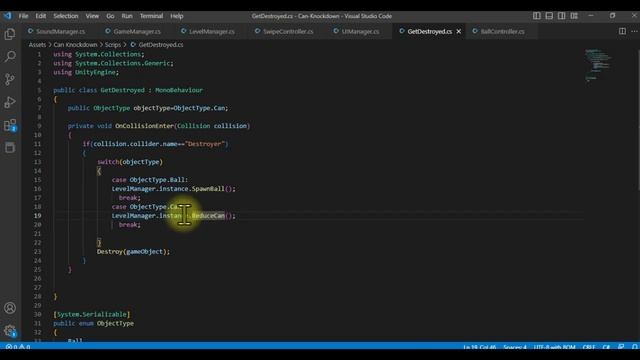
Task: Click Can Knockdown breadcrumb folder
Action: (x=76, y=45)
